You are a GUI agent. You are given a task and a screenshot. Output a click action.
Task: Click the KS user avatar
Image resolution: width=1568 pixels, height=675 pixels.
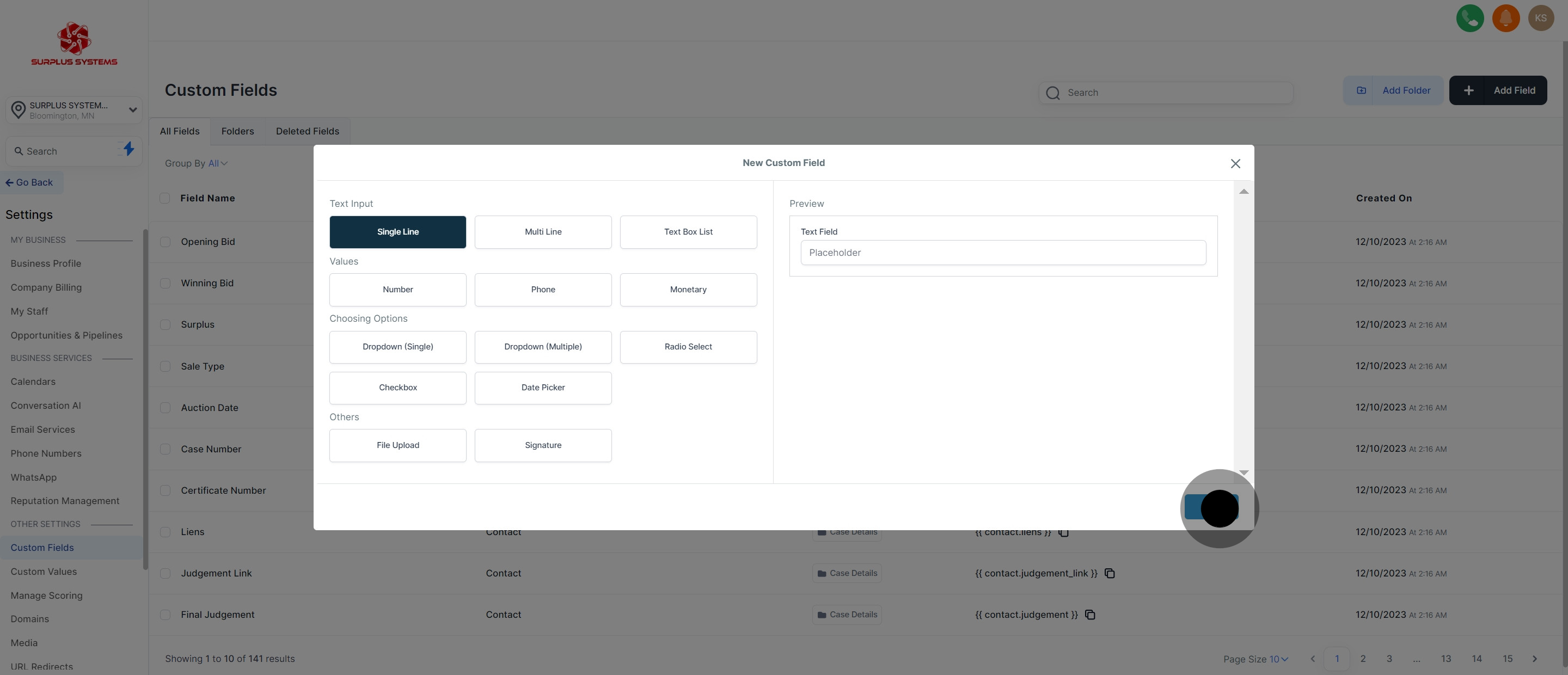click(x=1541, y=19)
